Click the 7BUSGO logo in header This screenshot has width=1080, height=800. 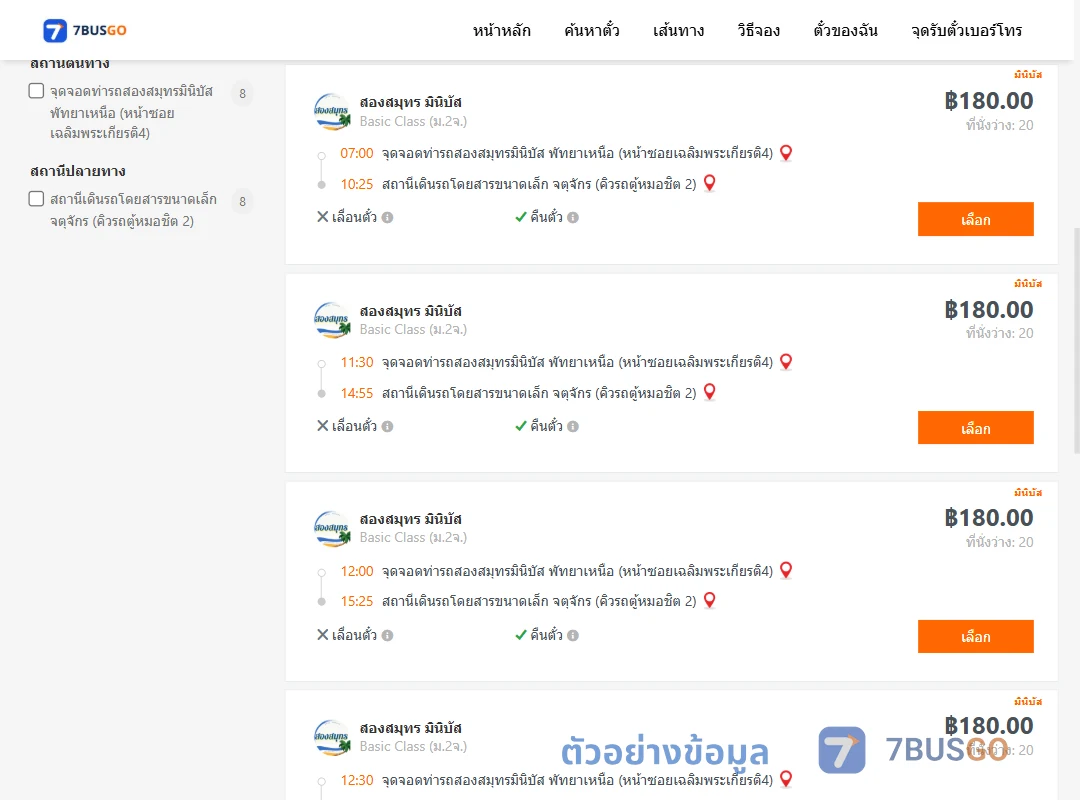tap(85, 30)
